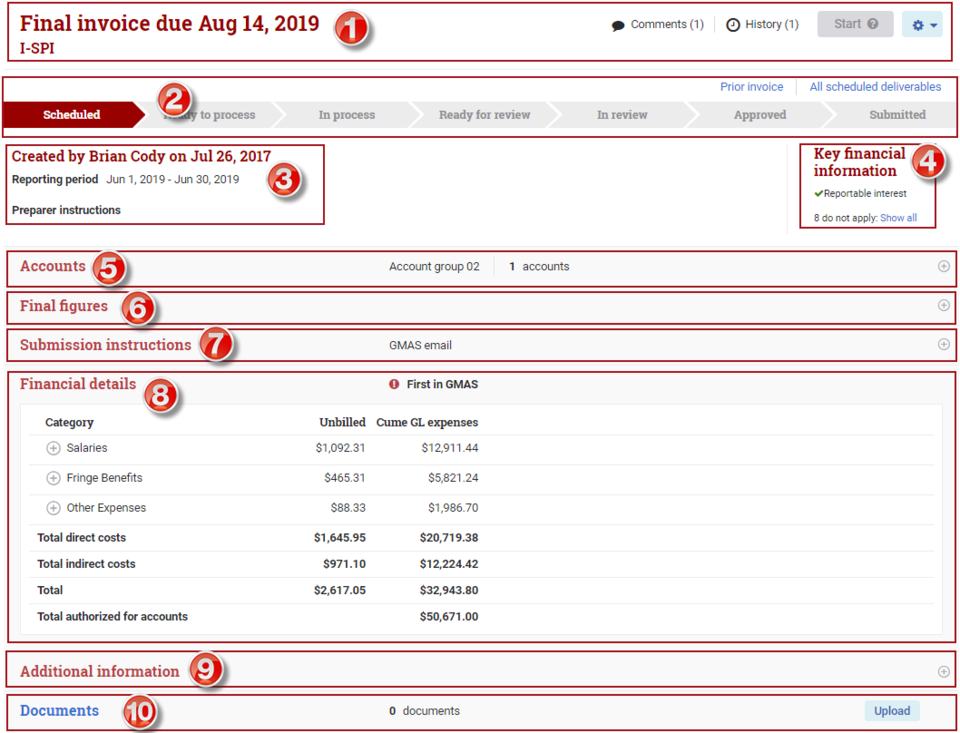The height and width of the screenshot is (733, 960).
Task: Click Show all key financial information link
Action: tap(898, 218)
